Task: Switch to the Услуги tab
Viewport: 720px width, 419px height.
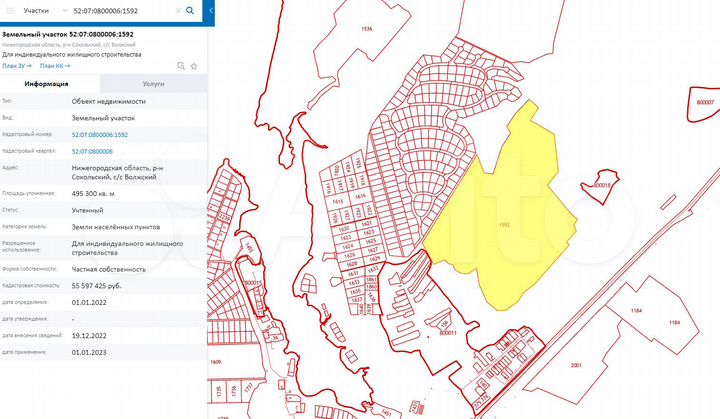Action: (153, 86)
